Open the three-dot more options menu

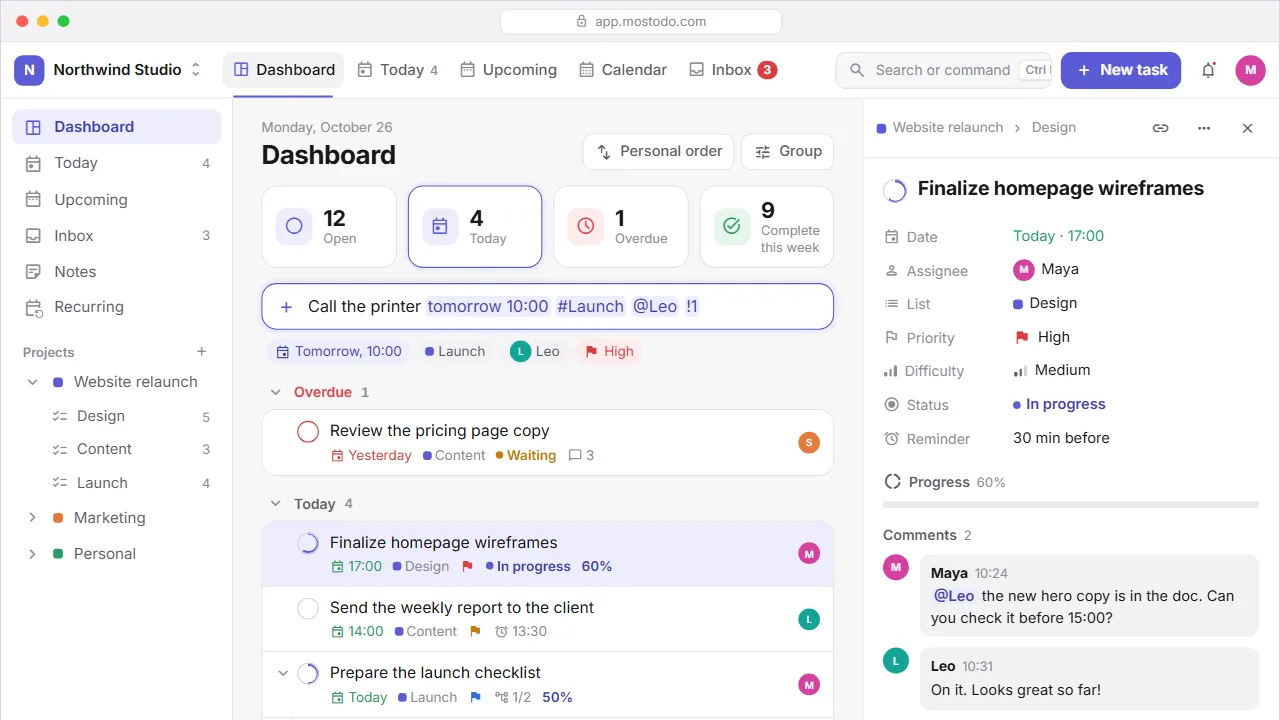pyautogui.click(x=1204, y=128)
